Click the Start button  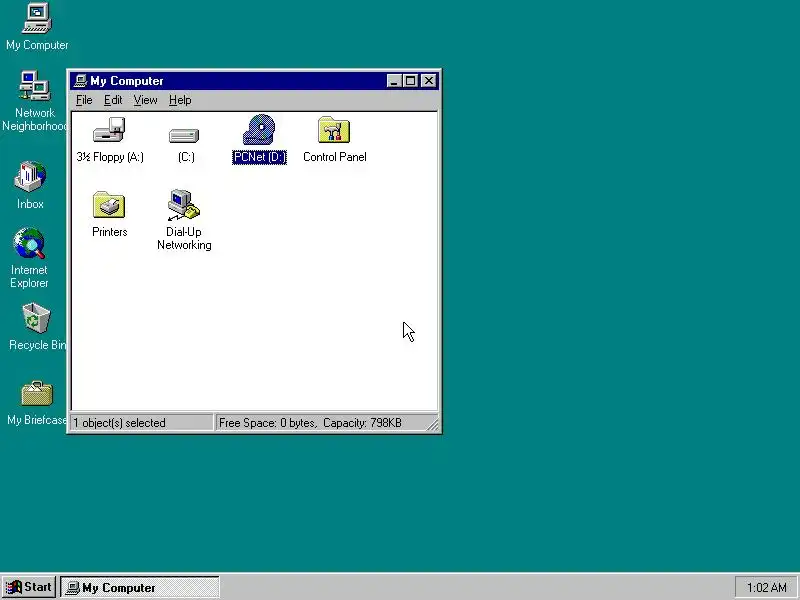[30, 587]
